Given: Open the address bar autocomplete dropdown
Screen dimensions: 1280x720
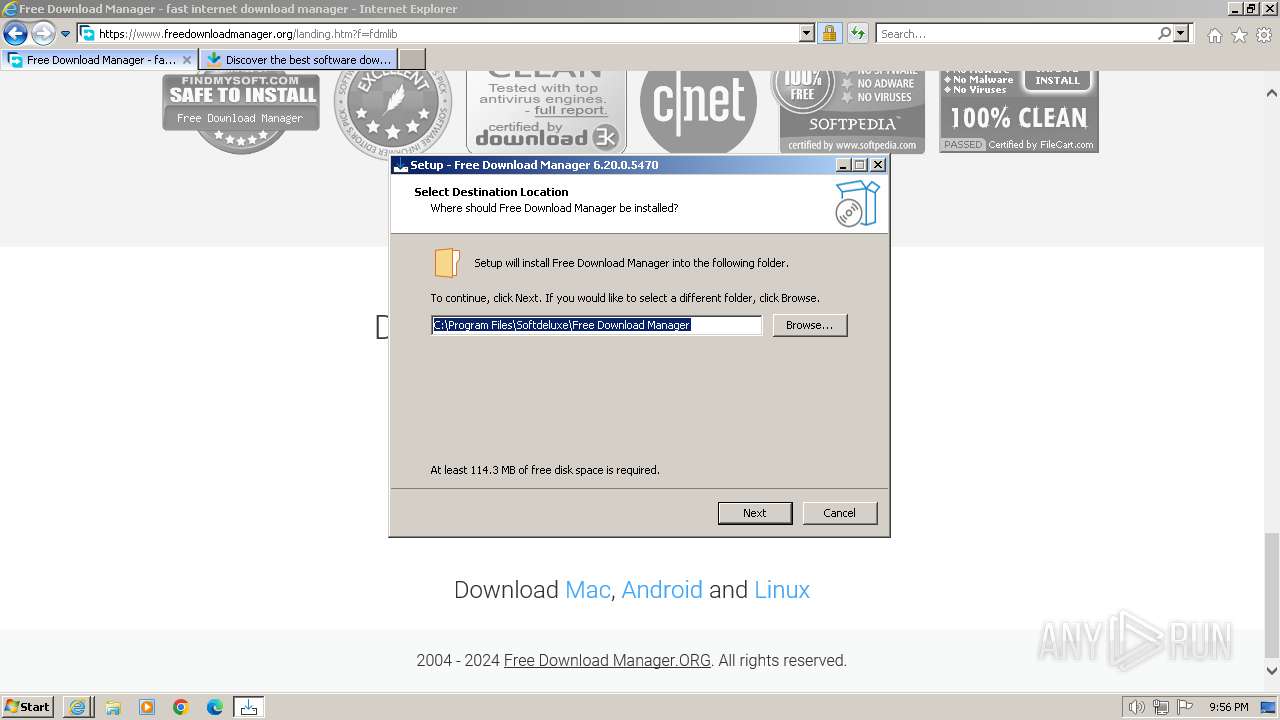Looking at the screenshot, I should [x=807, y=34].
